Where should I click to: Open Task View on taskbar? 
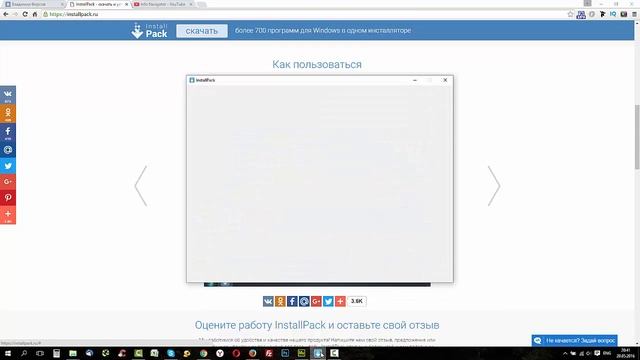40,353
